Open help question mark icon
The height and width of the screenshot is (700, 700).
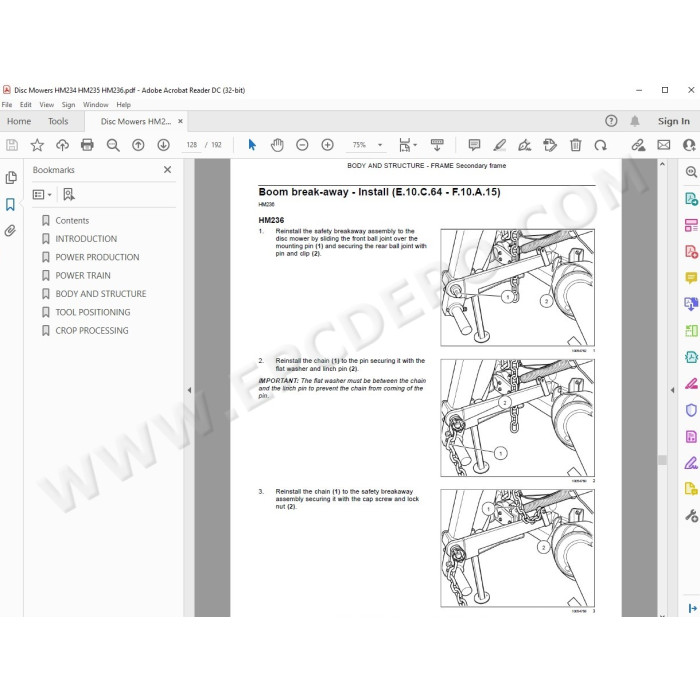click(x=611, y=121)
